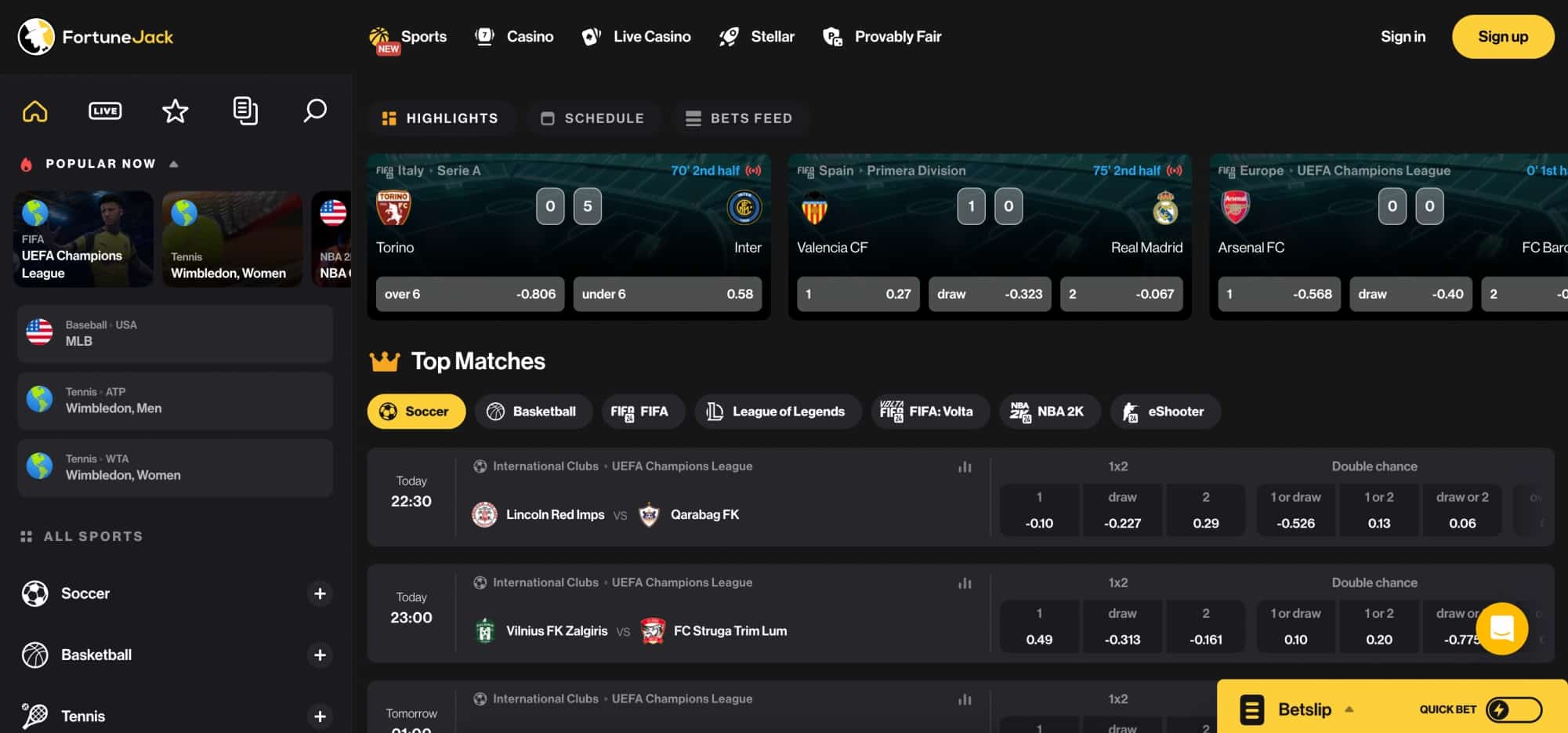Select the Basketball filter chip
The height and width of the screenshot is (733, 1568).
tap(534, 412)
